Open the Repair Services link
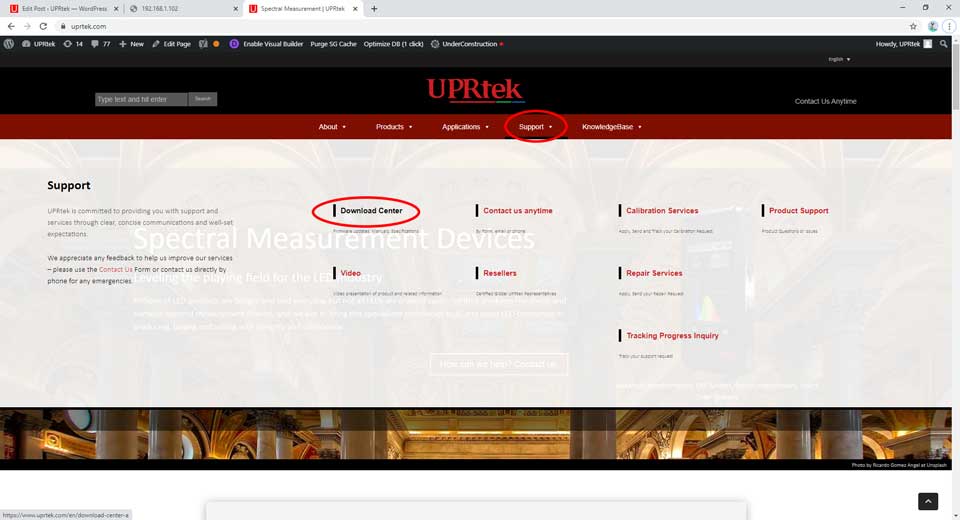 click(x=654, y=273)
